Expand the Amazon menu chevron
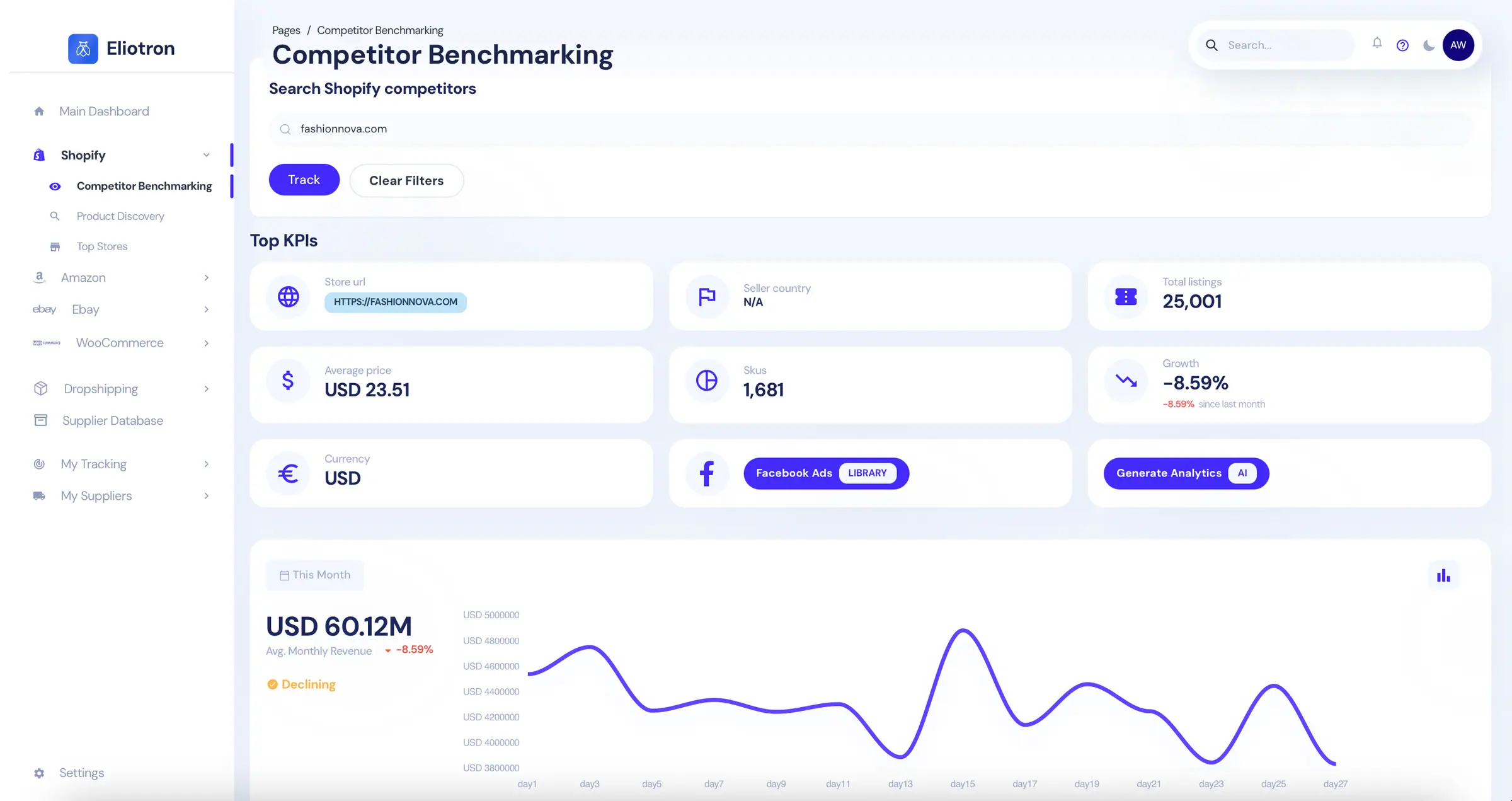The image size is (1512, 801). (206, 278)
